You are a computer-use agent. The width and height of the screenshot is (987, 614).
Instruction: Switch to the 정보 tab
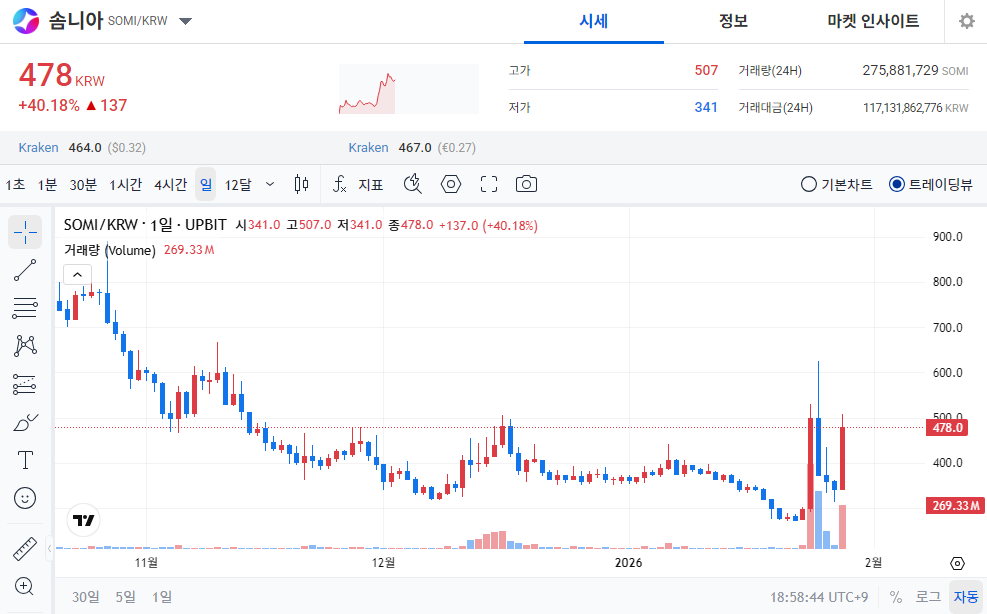tap(734, 21)
